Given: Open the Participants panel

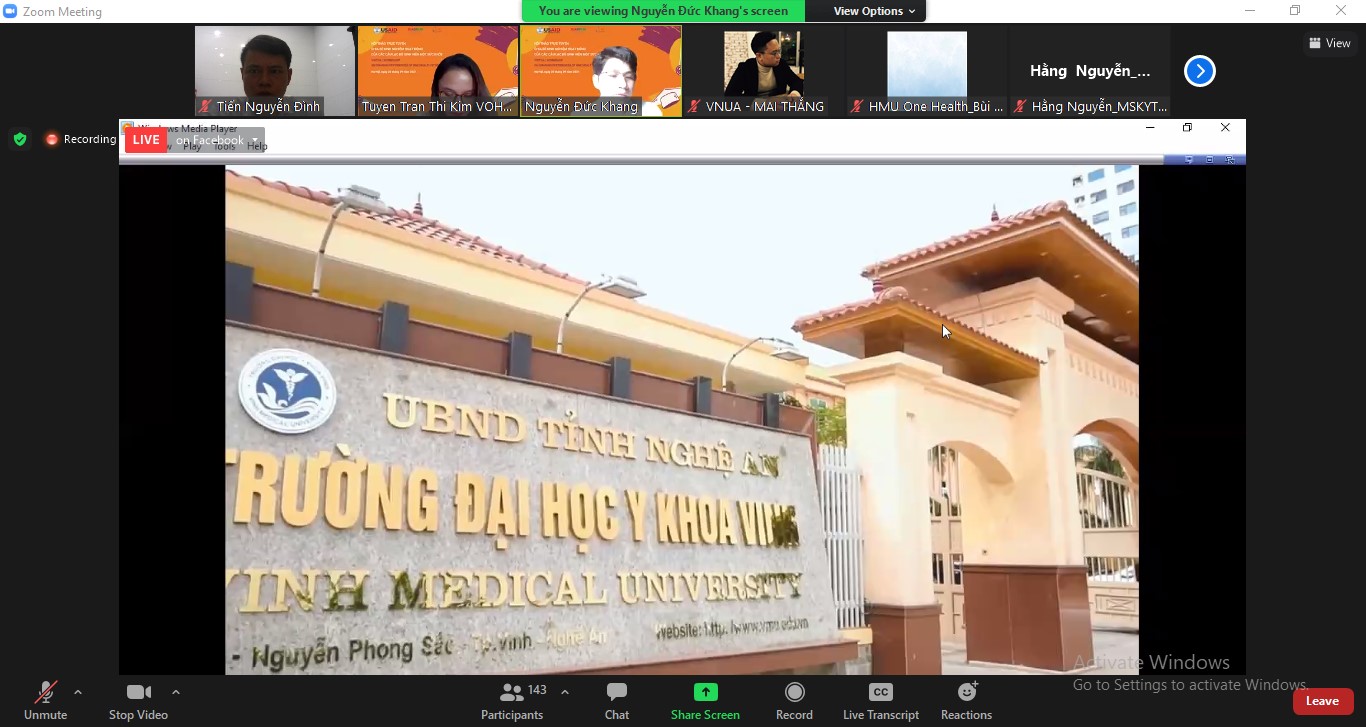Looking at the screenshot, I should point(512,701).
